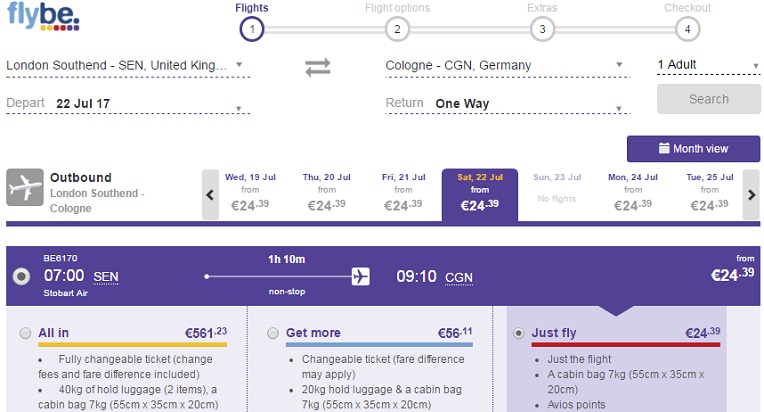The width and height of the screenshot is (764, 412).
Task: Show earlier dates with left arrow
Action: [x=210, y=195]
